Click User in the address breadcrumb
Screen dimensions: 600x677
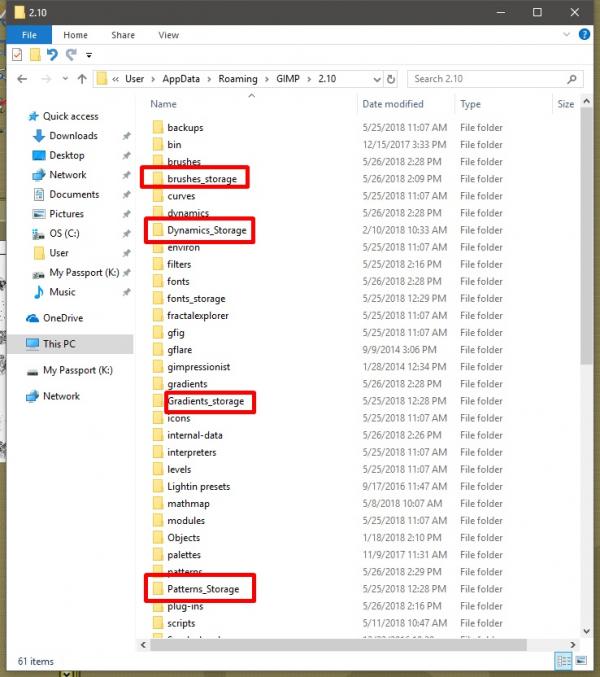click(x=134, y=79)
